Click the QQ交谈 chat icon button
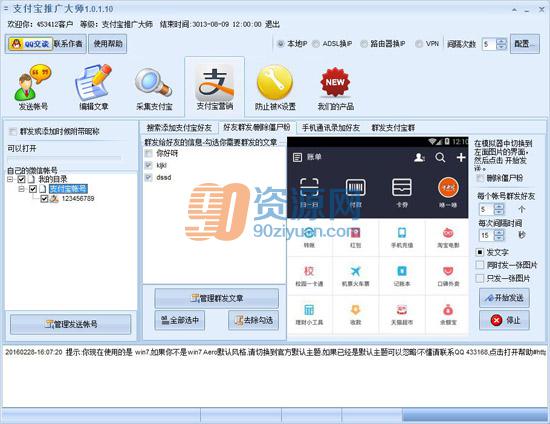The width and height of the screenshot is (550, 424). (x=31, y=44)
